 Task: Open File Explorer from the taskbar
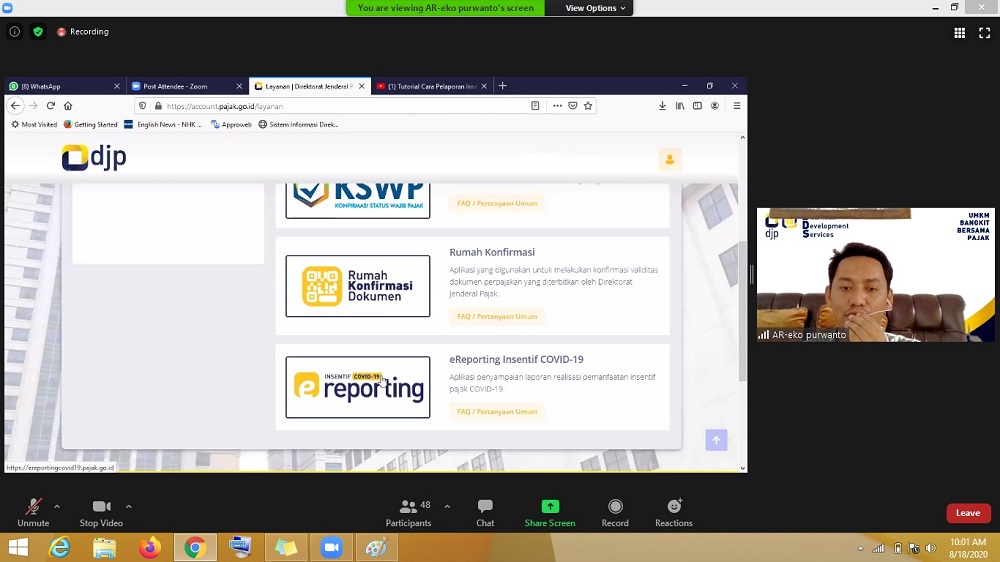point(105,547)
